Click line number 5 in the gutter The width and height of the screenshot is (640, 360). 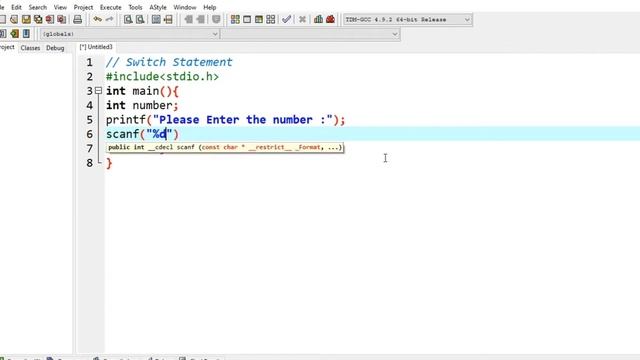coord(89,120)
